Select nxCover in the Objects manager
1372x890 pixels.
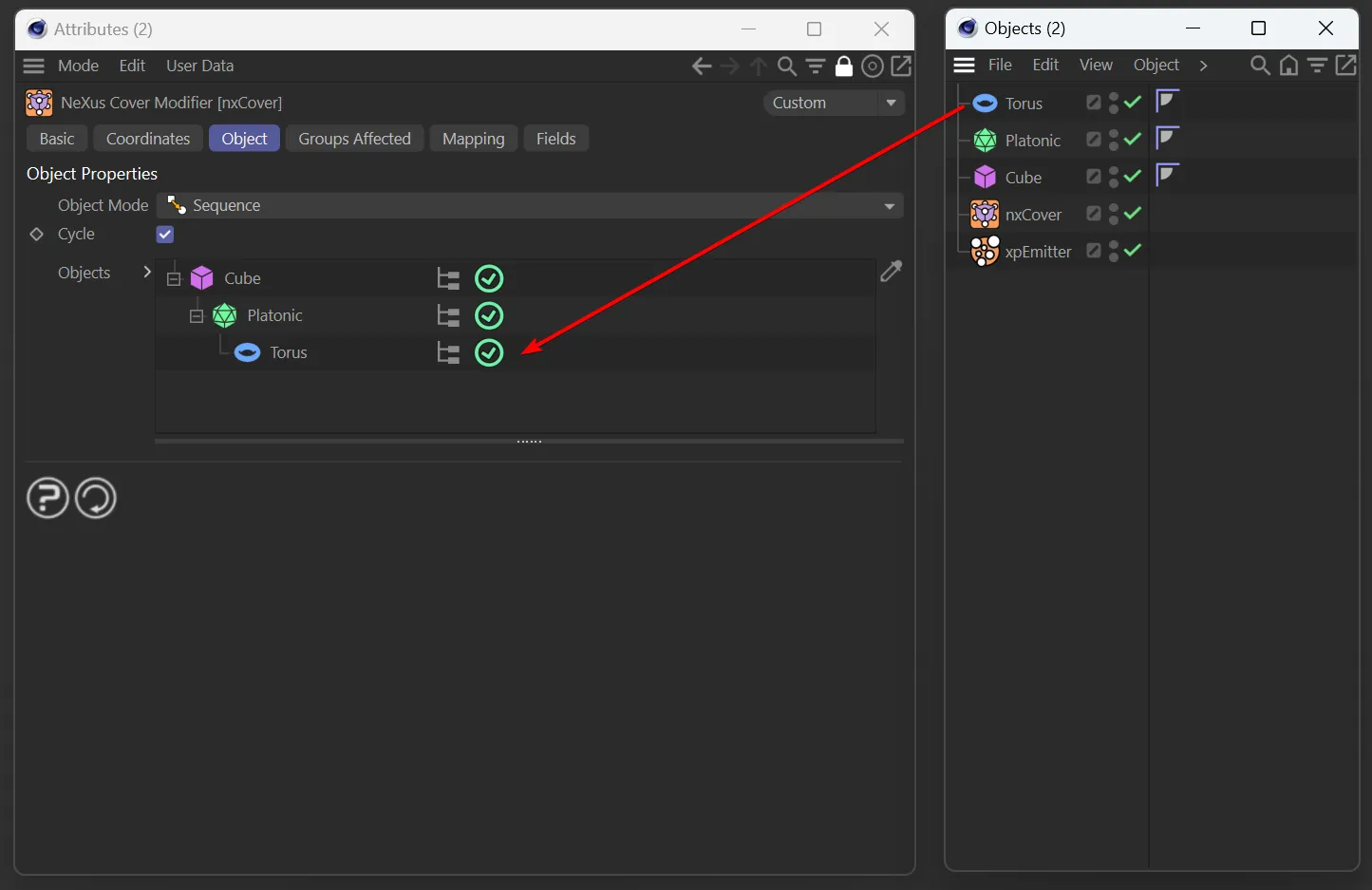tap(1032, 215)
